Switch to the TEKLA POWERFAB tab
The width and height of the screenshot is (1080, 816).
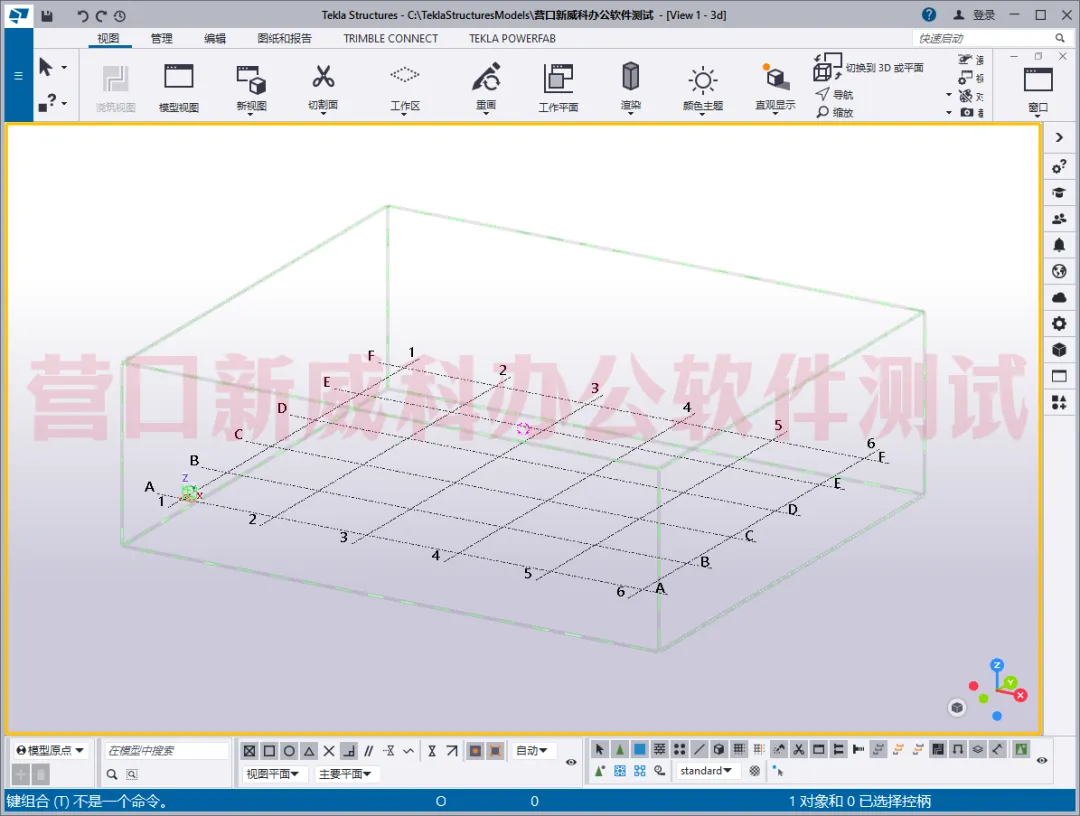coord(512,38)
